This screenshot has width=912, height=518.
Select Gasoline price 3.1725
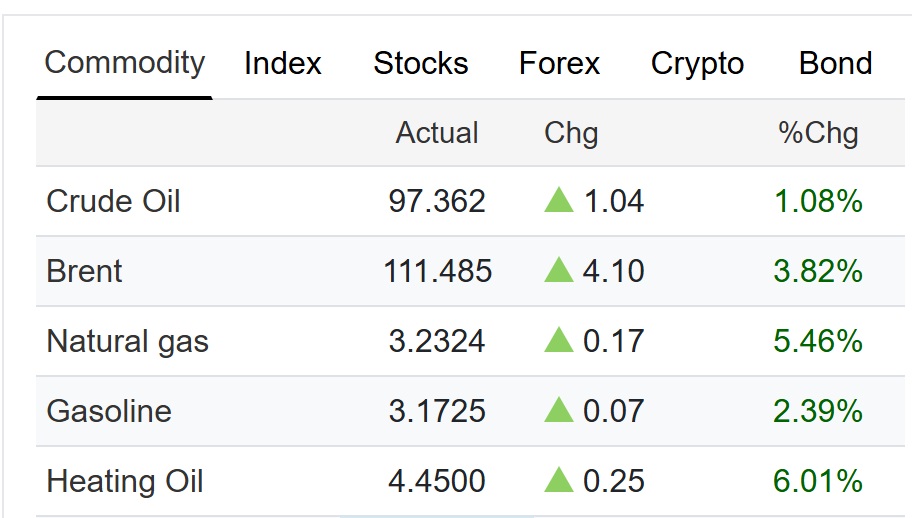(437, 411)
